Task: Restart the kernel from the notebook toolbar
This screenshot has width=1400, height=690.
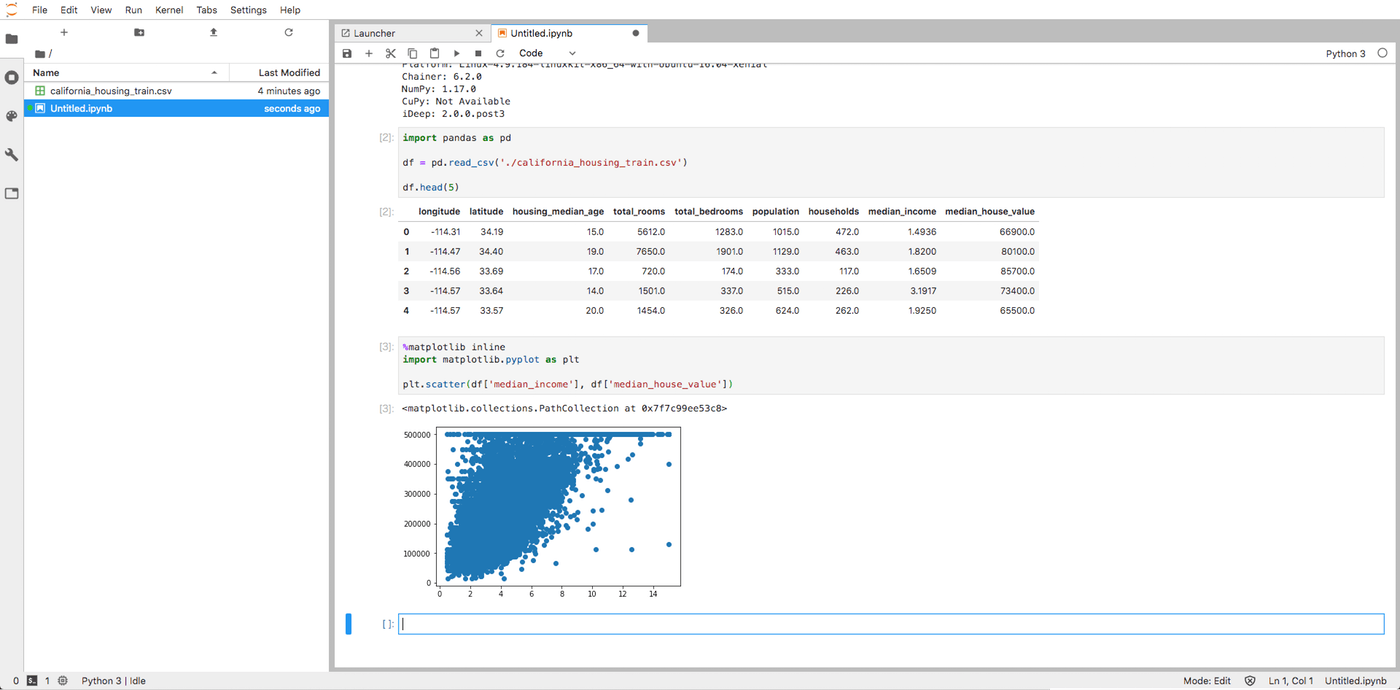Action: (x=500, y=53)
